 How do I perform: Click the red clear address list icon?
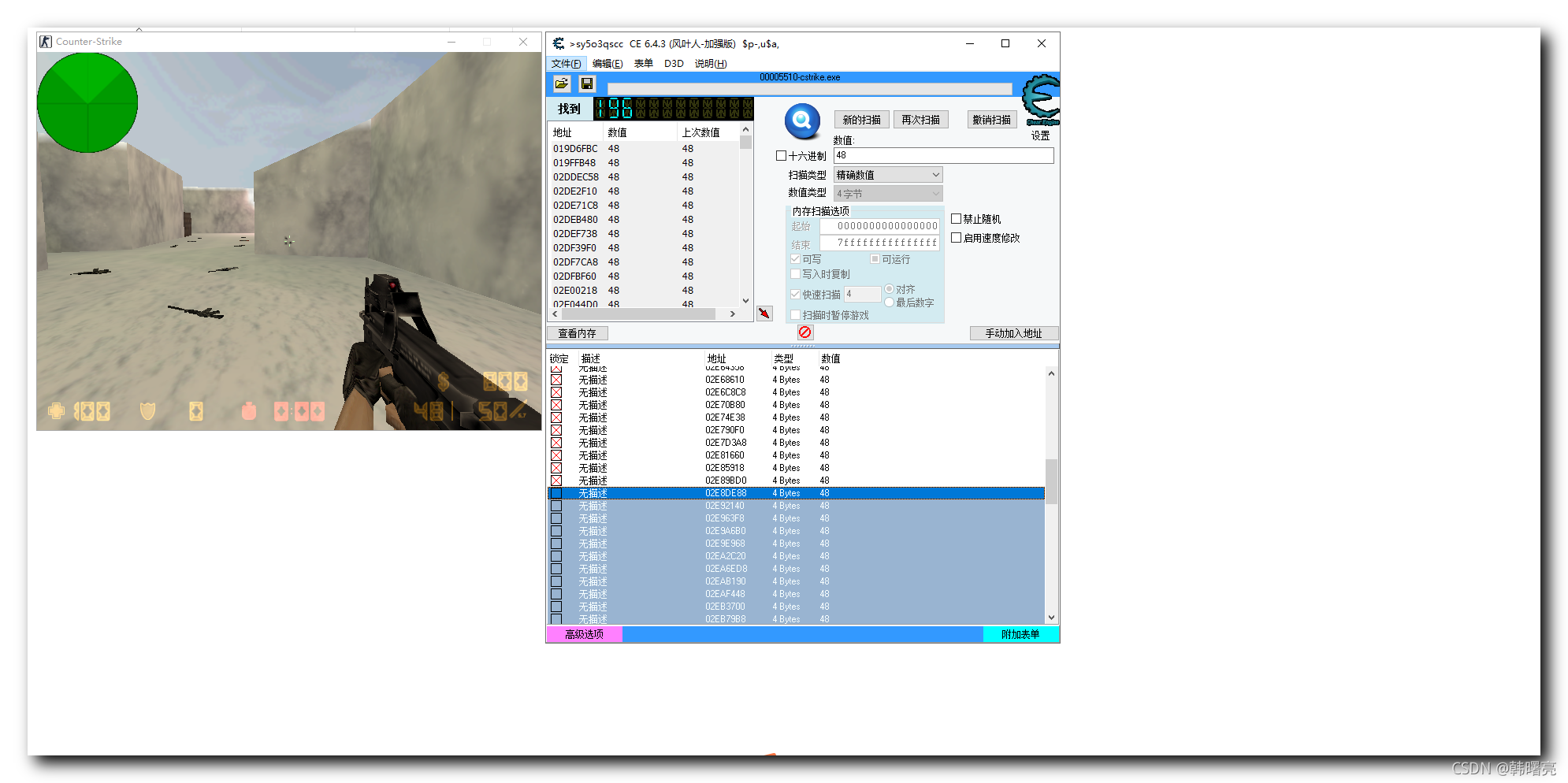804,332
